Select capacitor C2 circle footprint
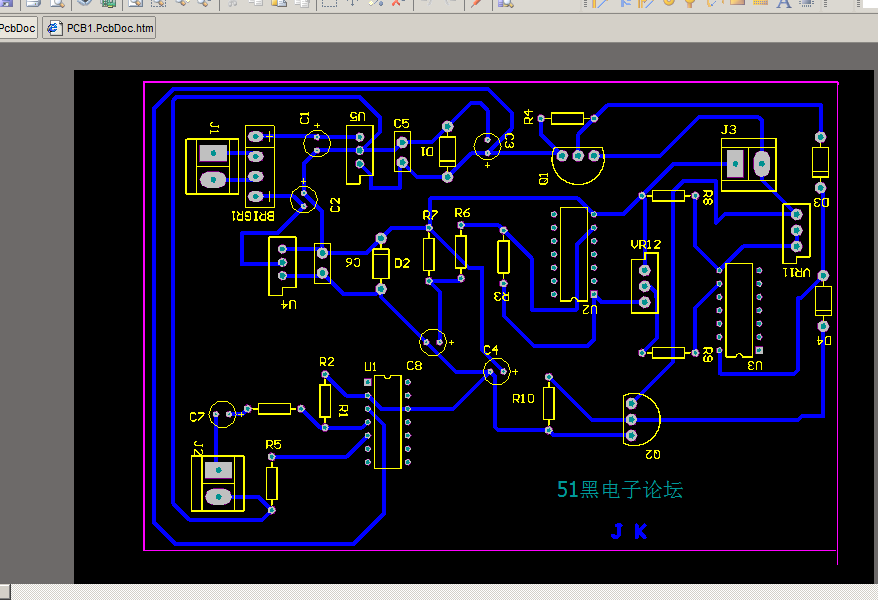This screenshot has width=878, height=600. click(304, 199)
